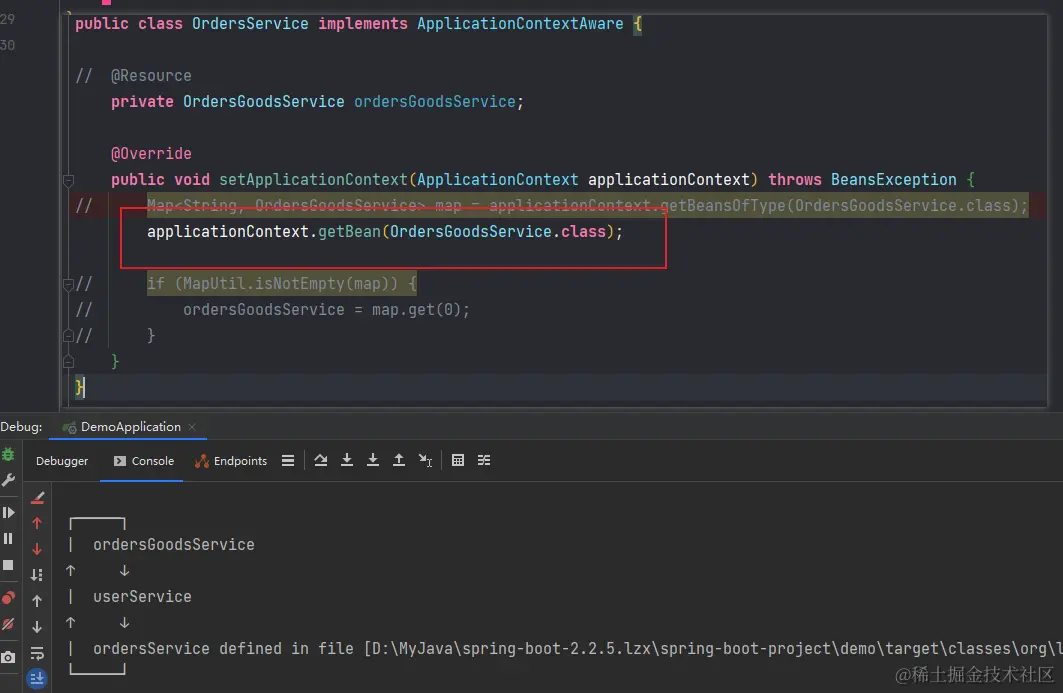The height and width of the screenshot is (693, 1063).
Task: Select the Console tab
Action: (144, 461)
